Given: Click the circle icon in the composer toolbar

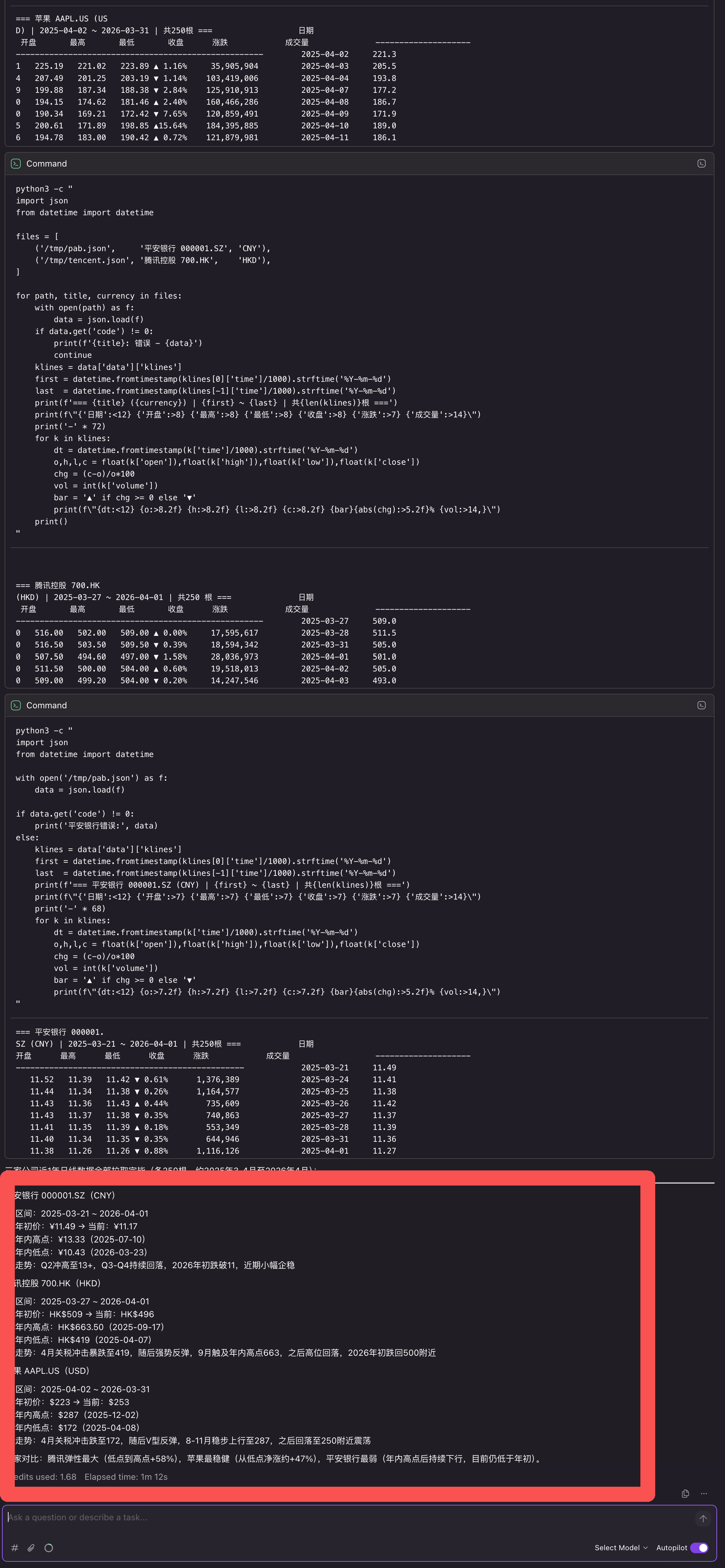Looking at the screenshot, I should (48, 1548).
